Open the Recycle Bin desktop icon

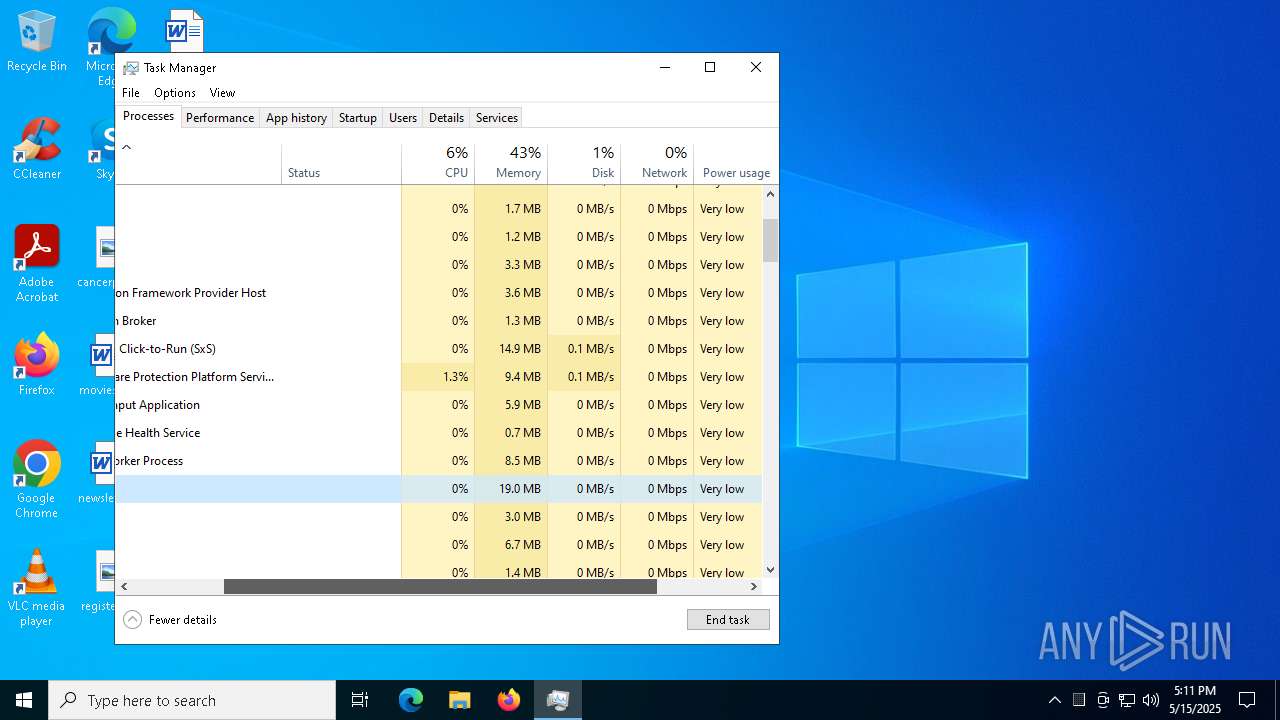(x=37, y=42)
